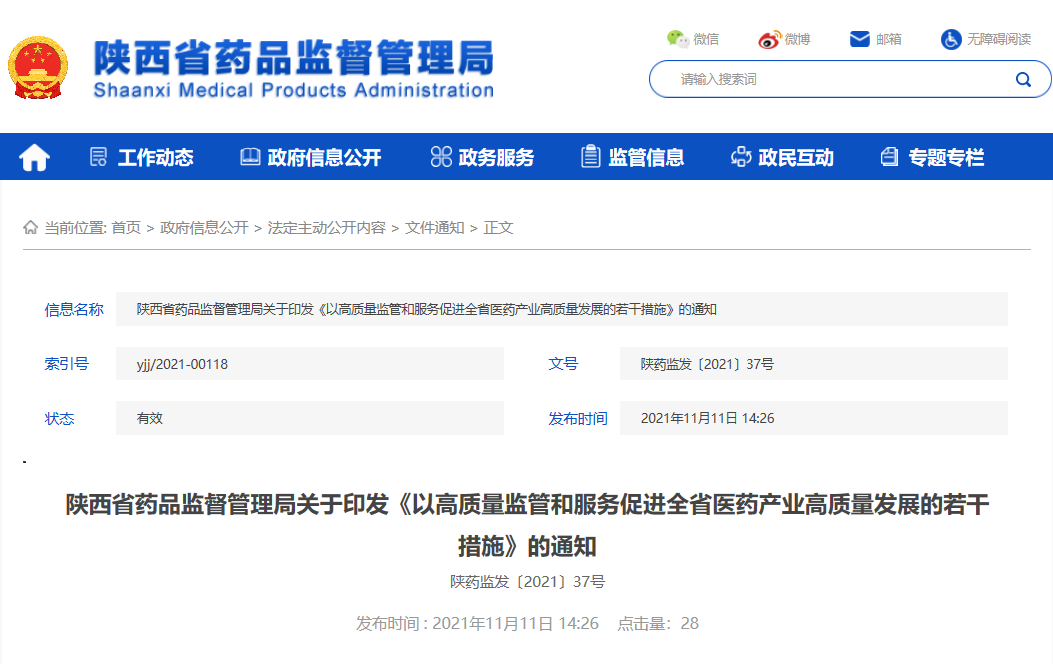Image resolution: width=1053 pixels, height=664 pixels.
Task: Click the 陕西省药品监督管理局 site title
Action: [294, 58]
